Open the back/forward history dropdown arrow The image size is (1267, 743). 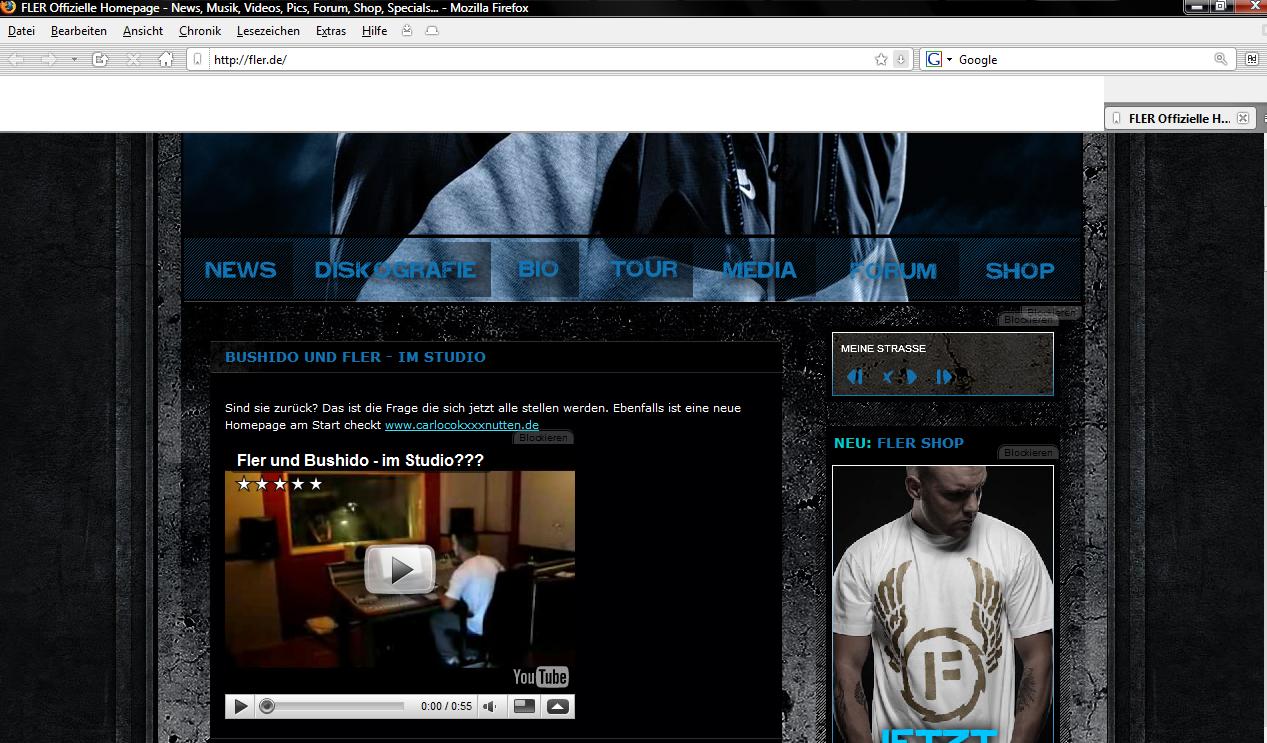(74, 60)
